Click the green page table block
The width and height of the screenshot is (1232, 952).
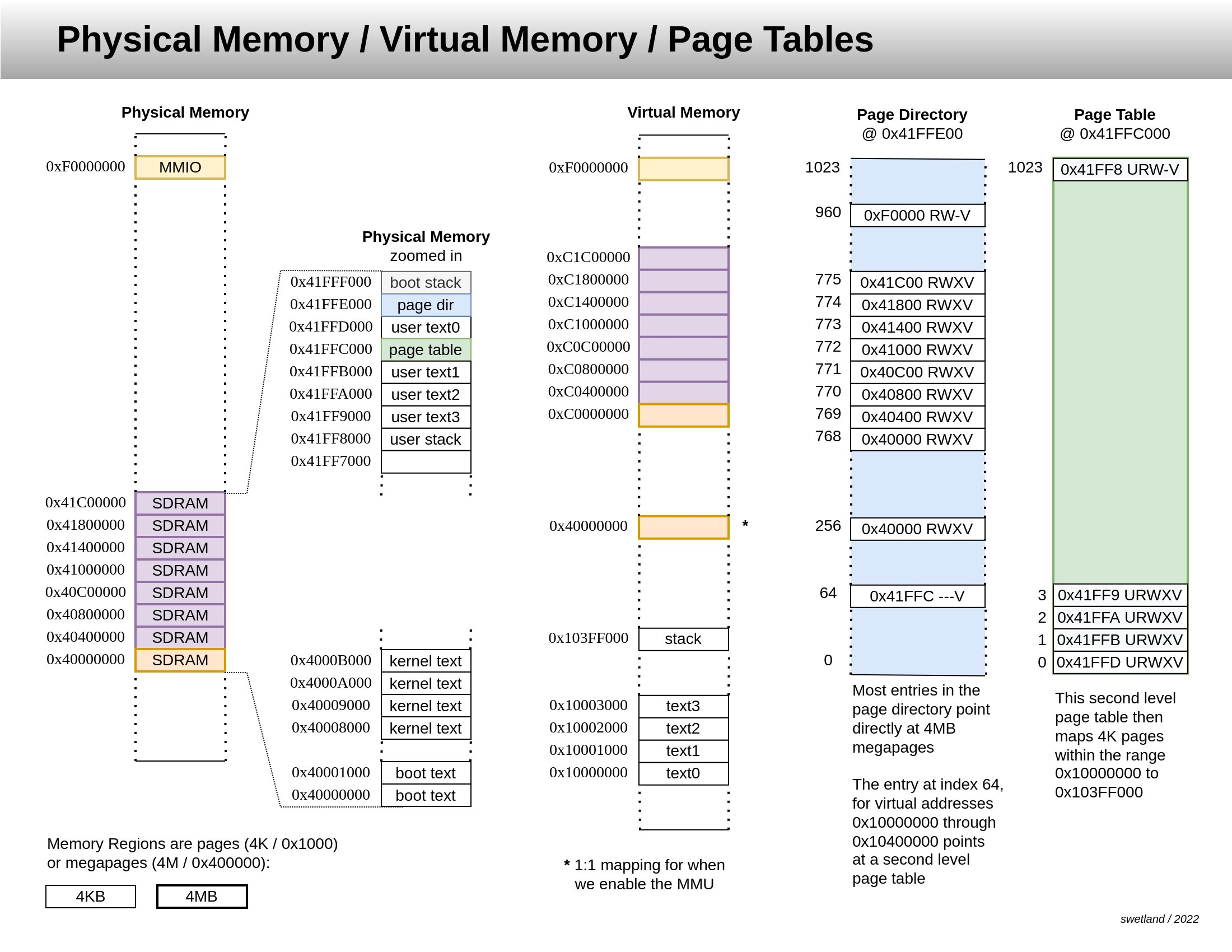[x=426, y=349]
